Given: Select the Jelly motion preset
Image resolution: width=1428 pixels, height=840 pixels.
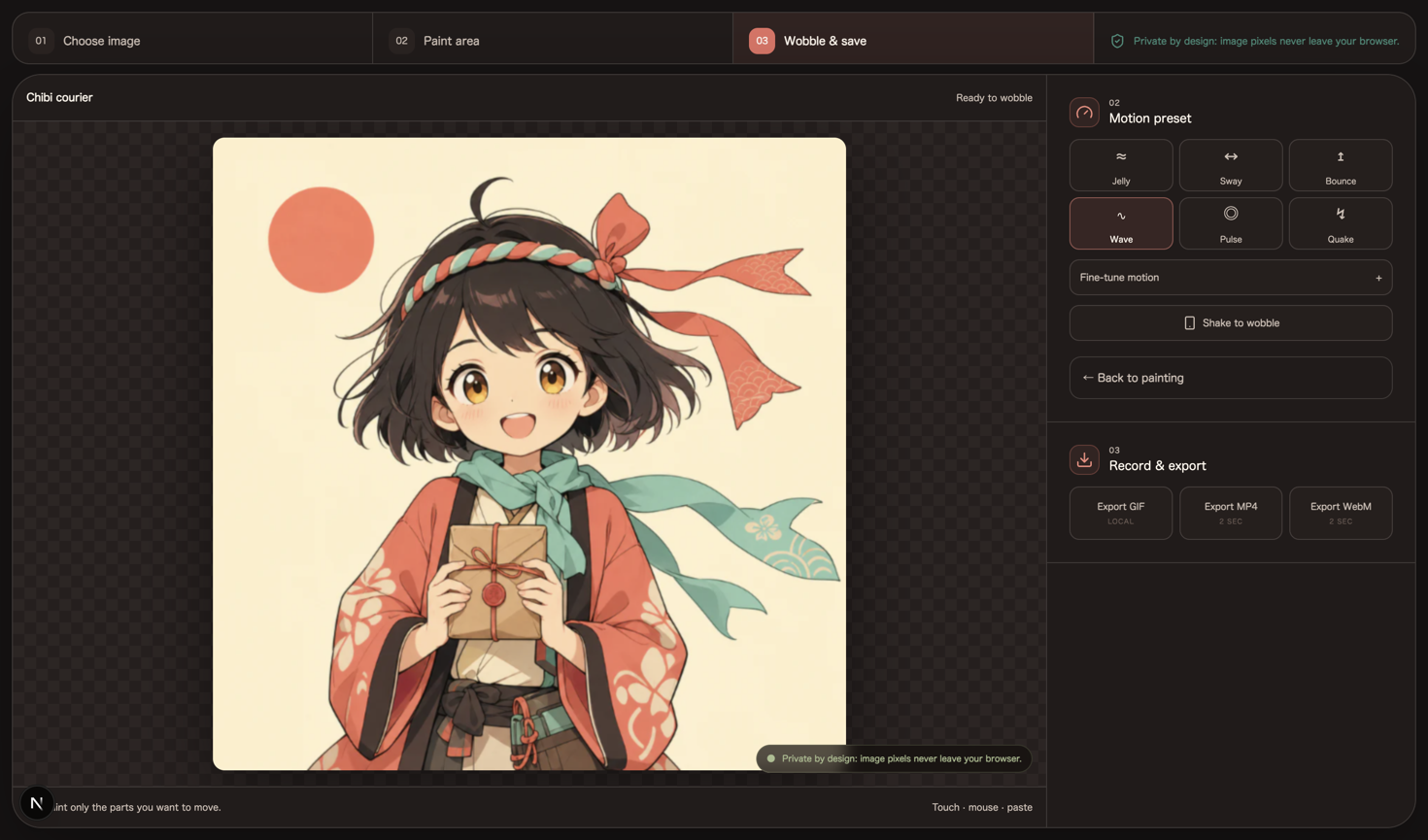Looking at the screenshot, I should (x=1121, y=165).
